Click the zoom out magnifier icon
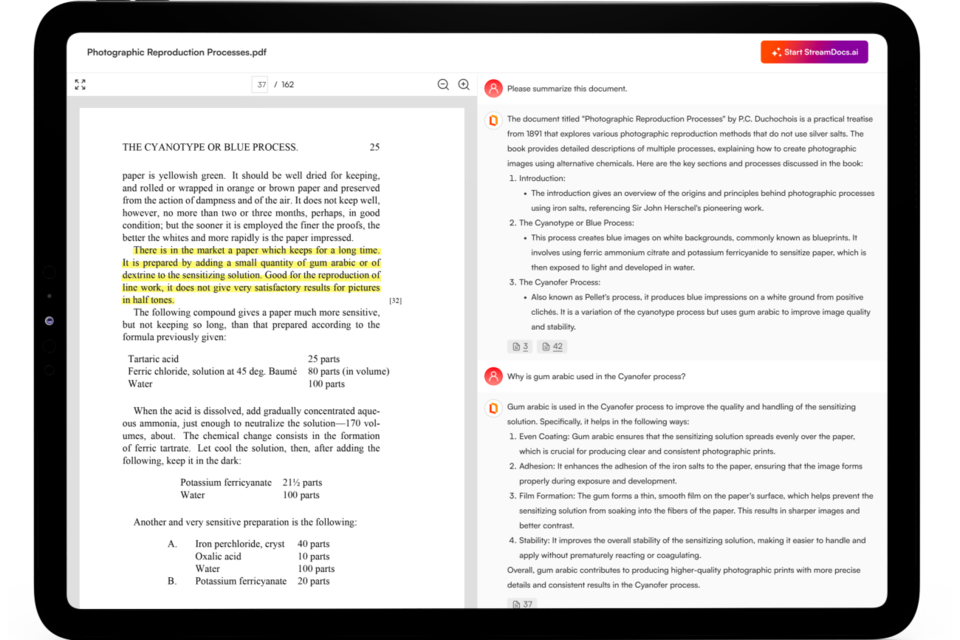 (x=443, y=85)
